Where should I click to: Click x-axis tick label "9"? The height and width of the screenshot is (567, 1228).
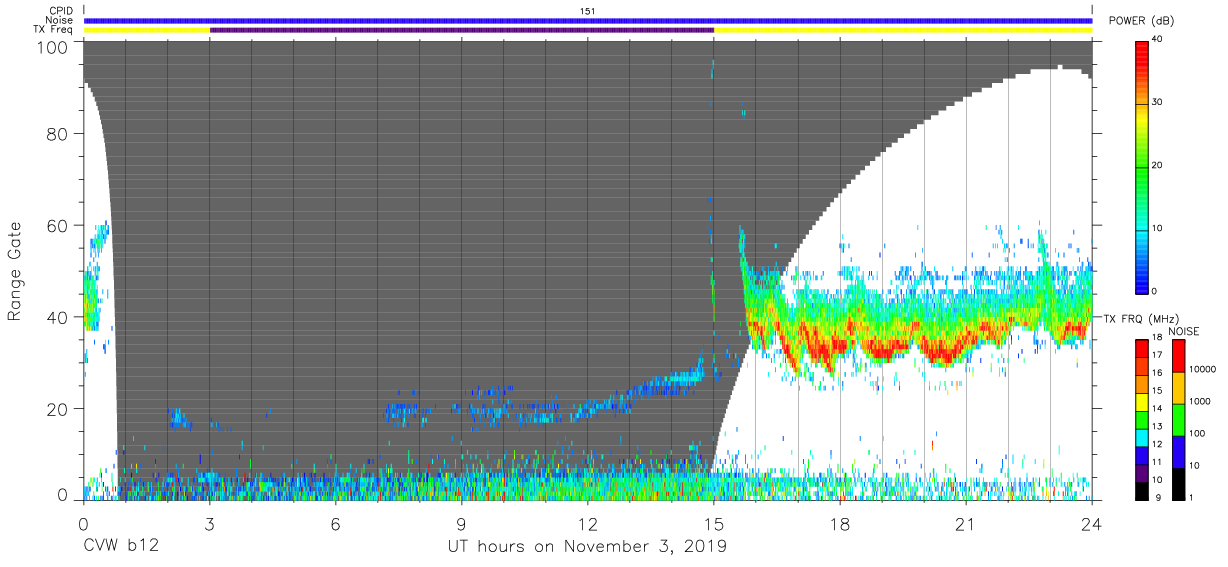coord(462,524)
